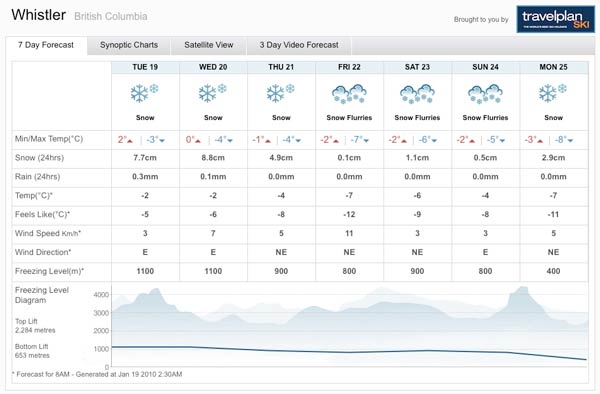Open the Synoptic Charts tab
Image resolution: width=600 pixels, height=394 pixels.
pos(129,45)
